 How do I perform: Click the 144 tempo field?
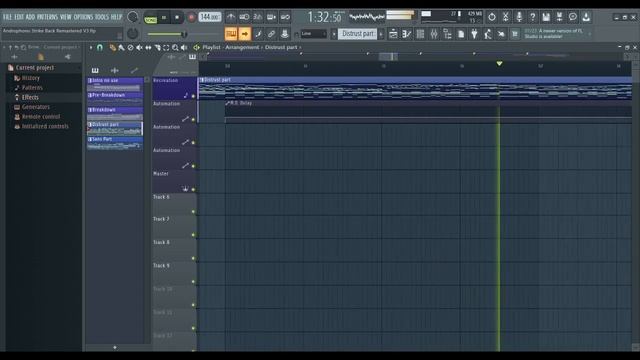pos(210,17)
